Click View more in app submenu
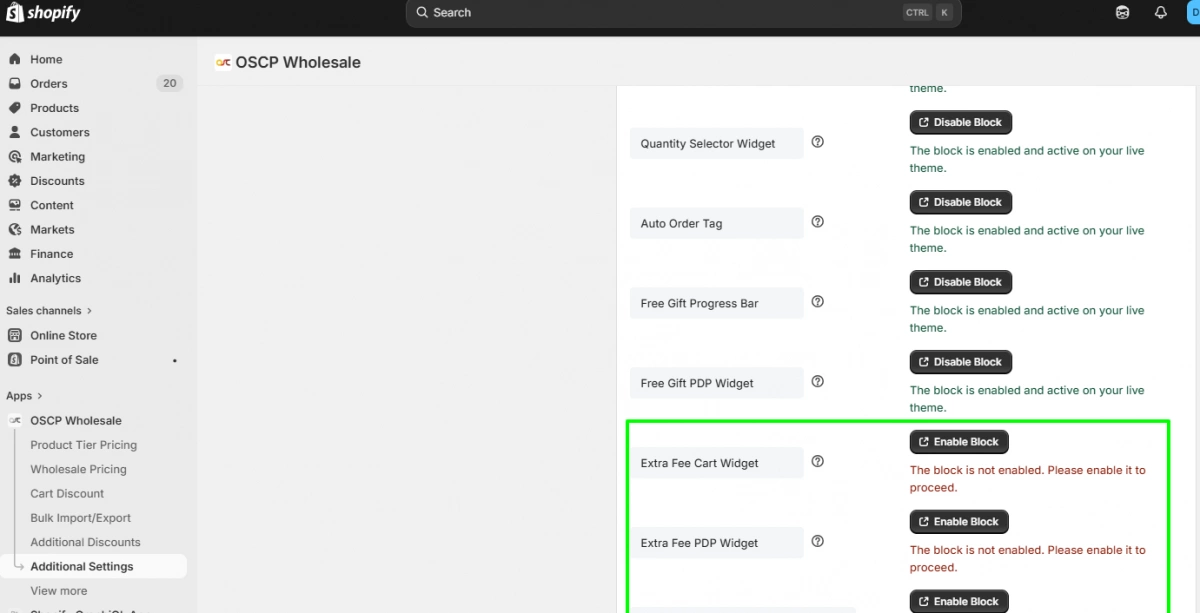This screenshot has height=613, width=1200. pos(58,591)
